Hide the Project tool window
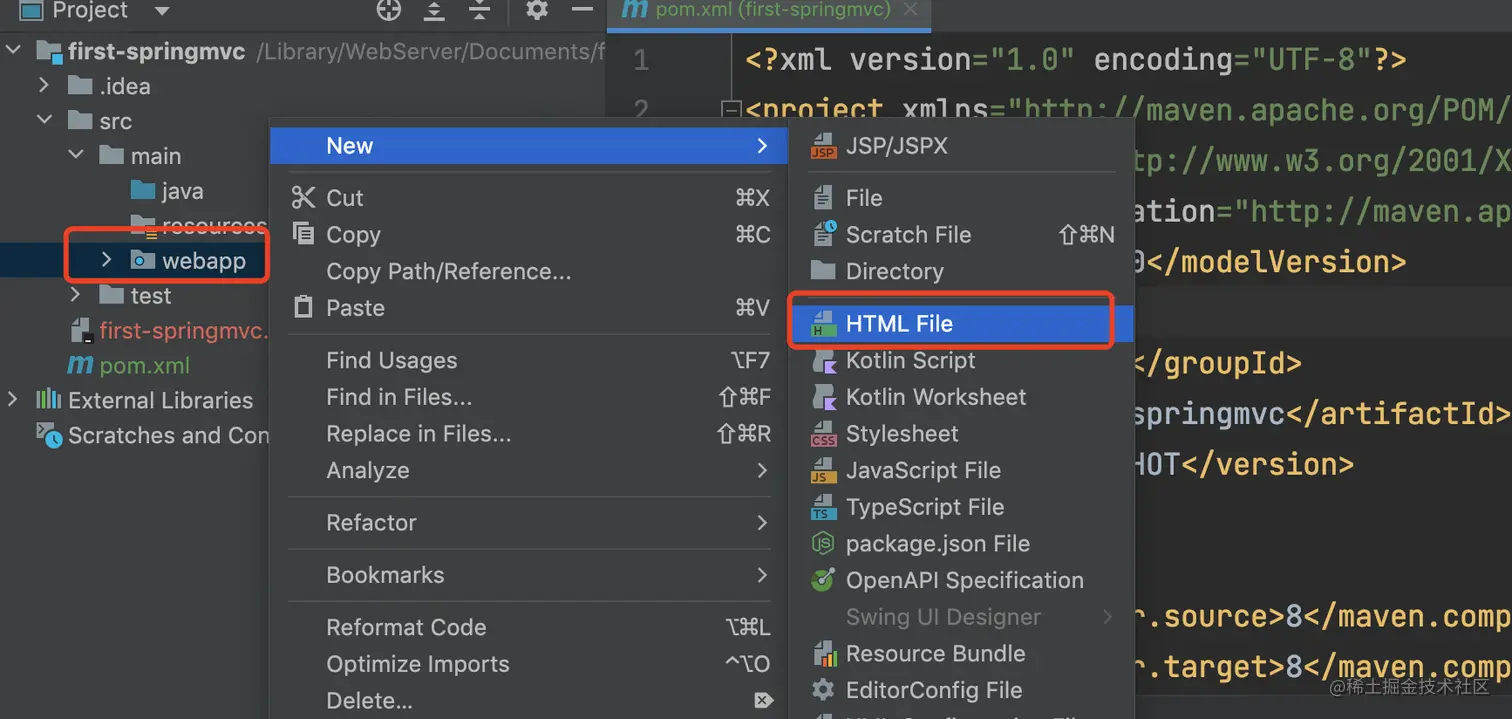This screenshot has width=1512, height=719. (582, 11)
